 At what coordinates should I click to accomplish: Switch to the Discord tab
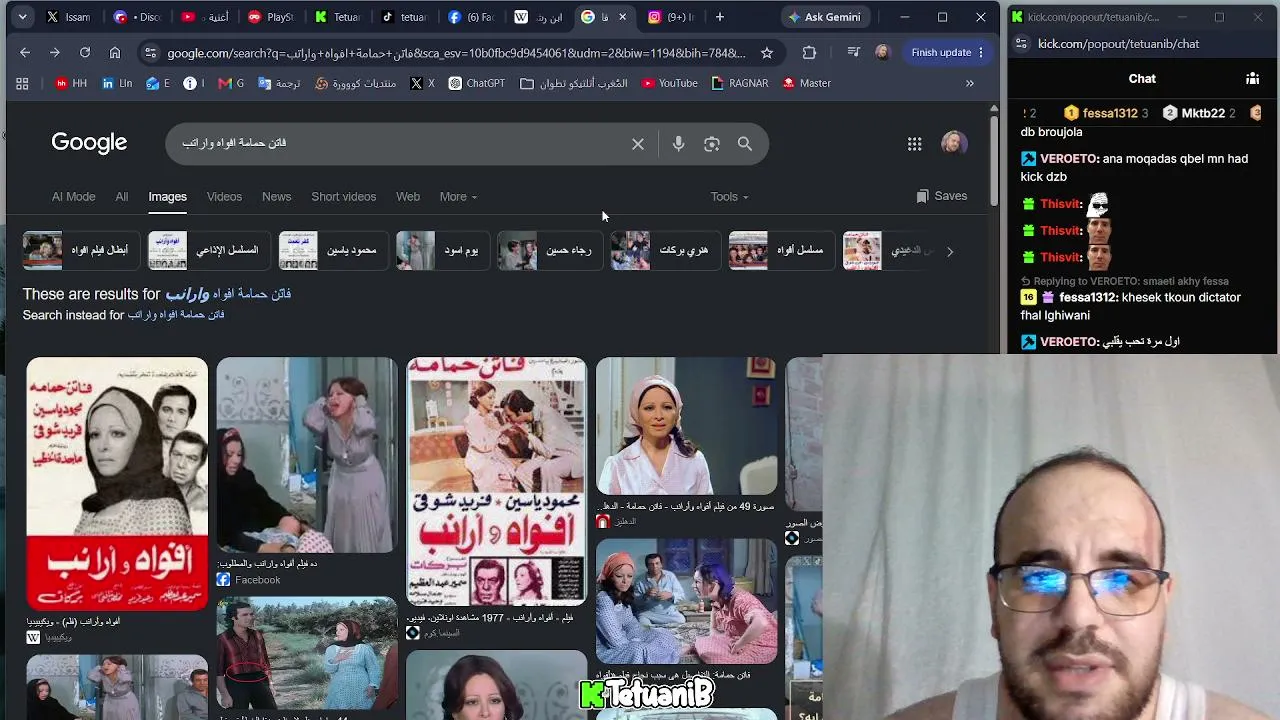point(137,17)
